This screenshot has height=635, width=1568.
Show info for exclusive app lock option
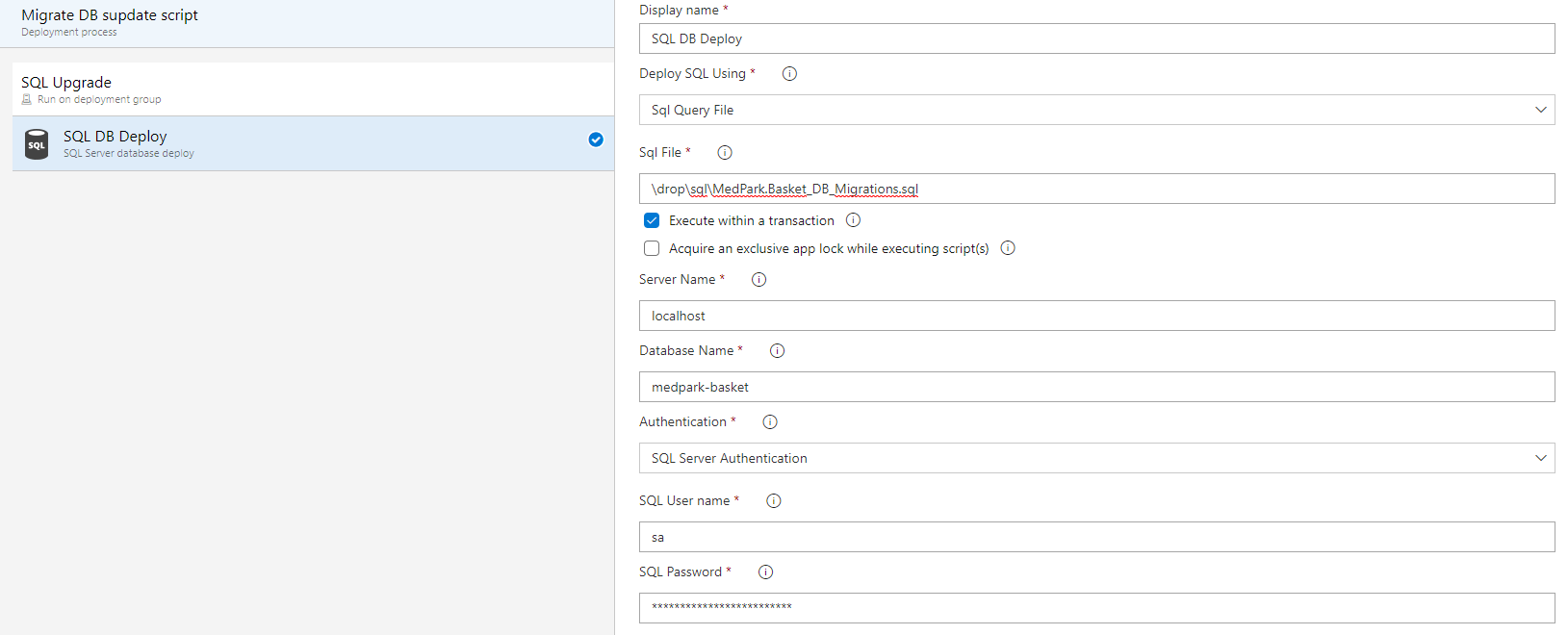[x=1008, y=248]
